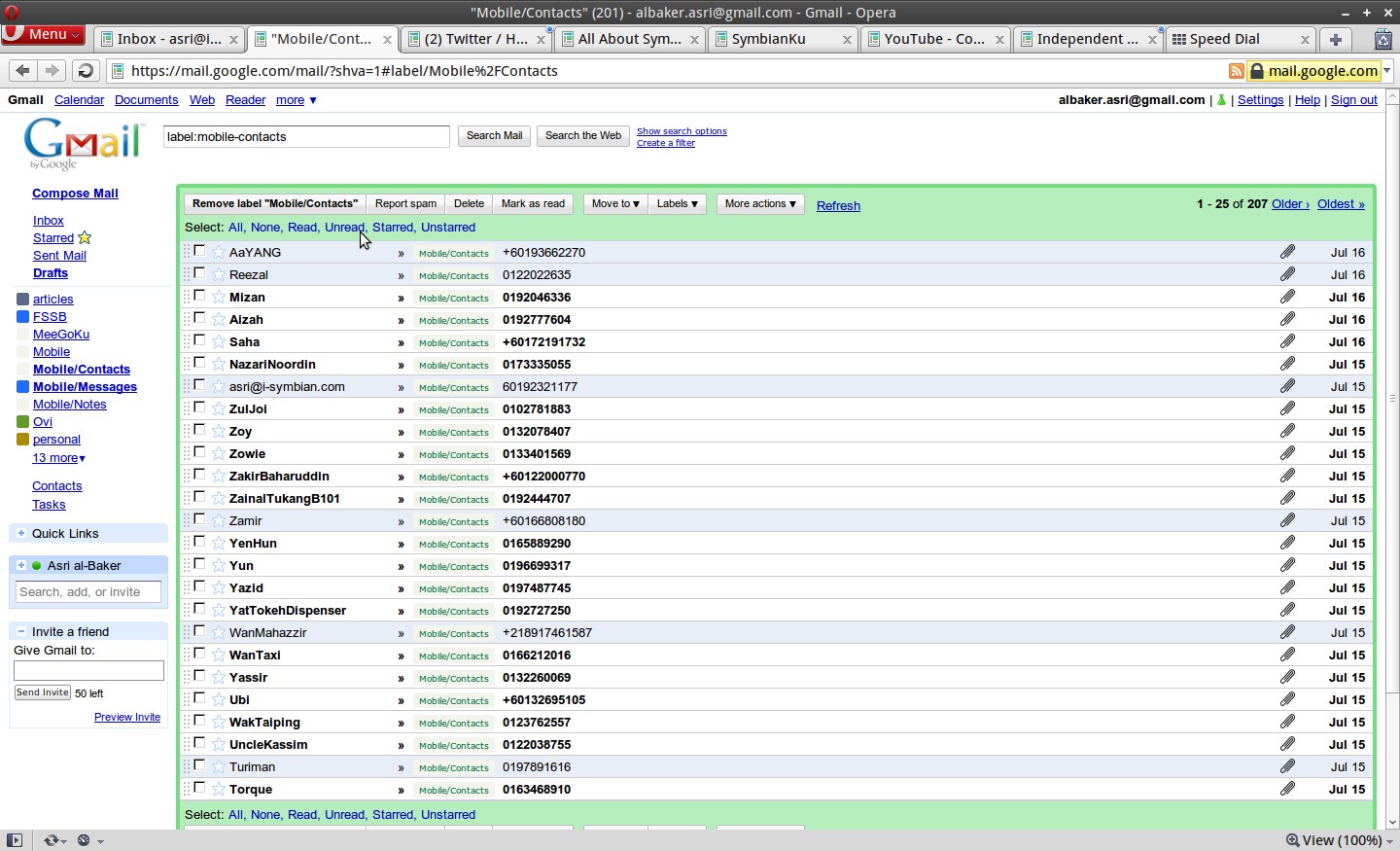Viewport: 1400px width, 851px height.
Task: Open the Move to dropdown
Action: (x=615, y=203)
